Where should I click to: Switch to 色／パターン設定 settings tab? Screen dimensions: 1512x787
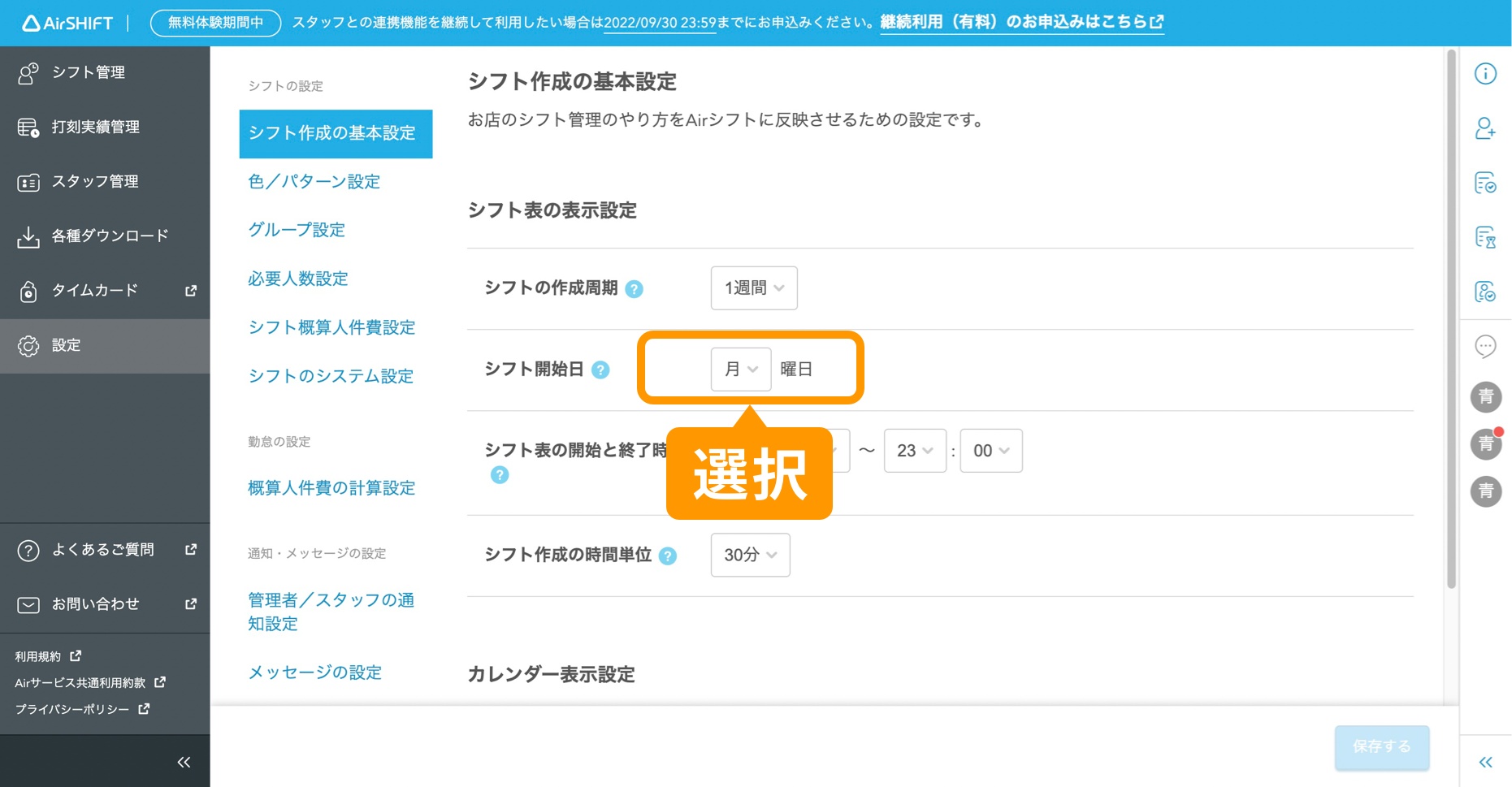(x=314, y=182)
